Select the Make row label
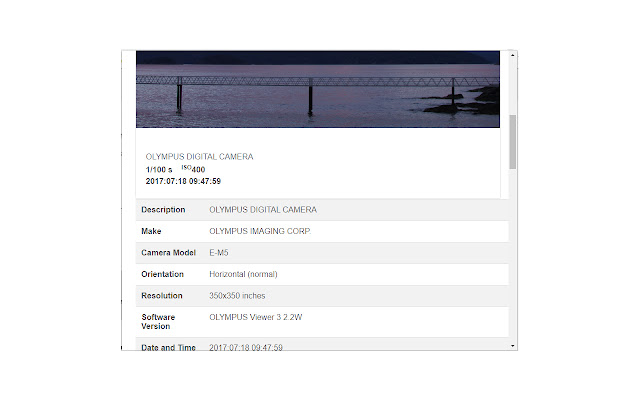640x400 pixels. pos(151,231)
